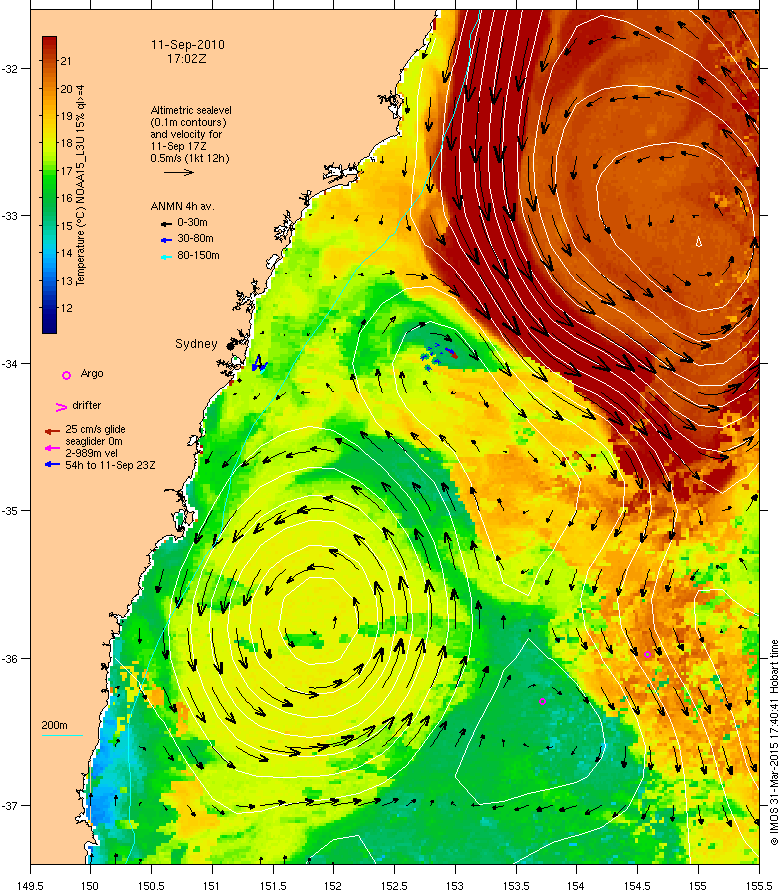
Task: Click the Argo float marker in orange water
Action: click(x=647, y=654)
